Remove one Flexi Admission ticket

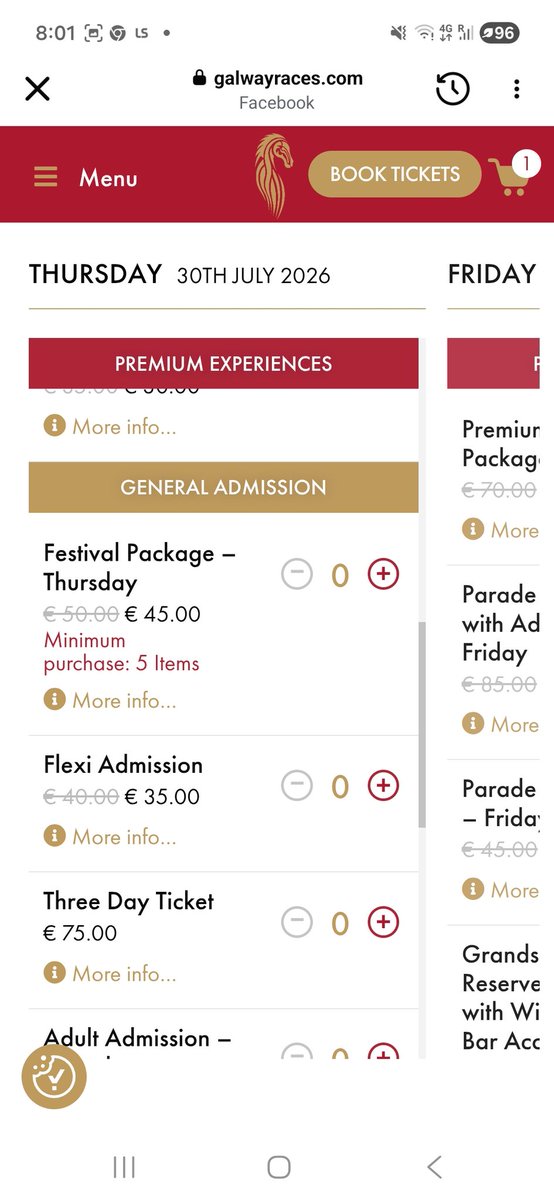coord(297,786)
